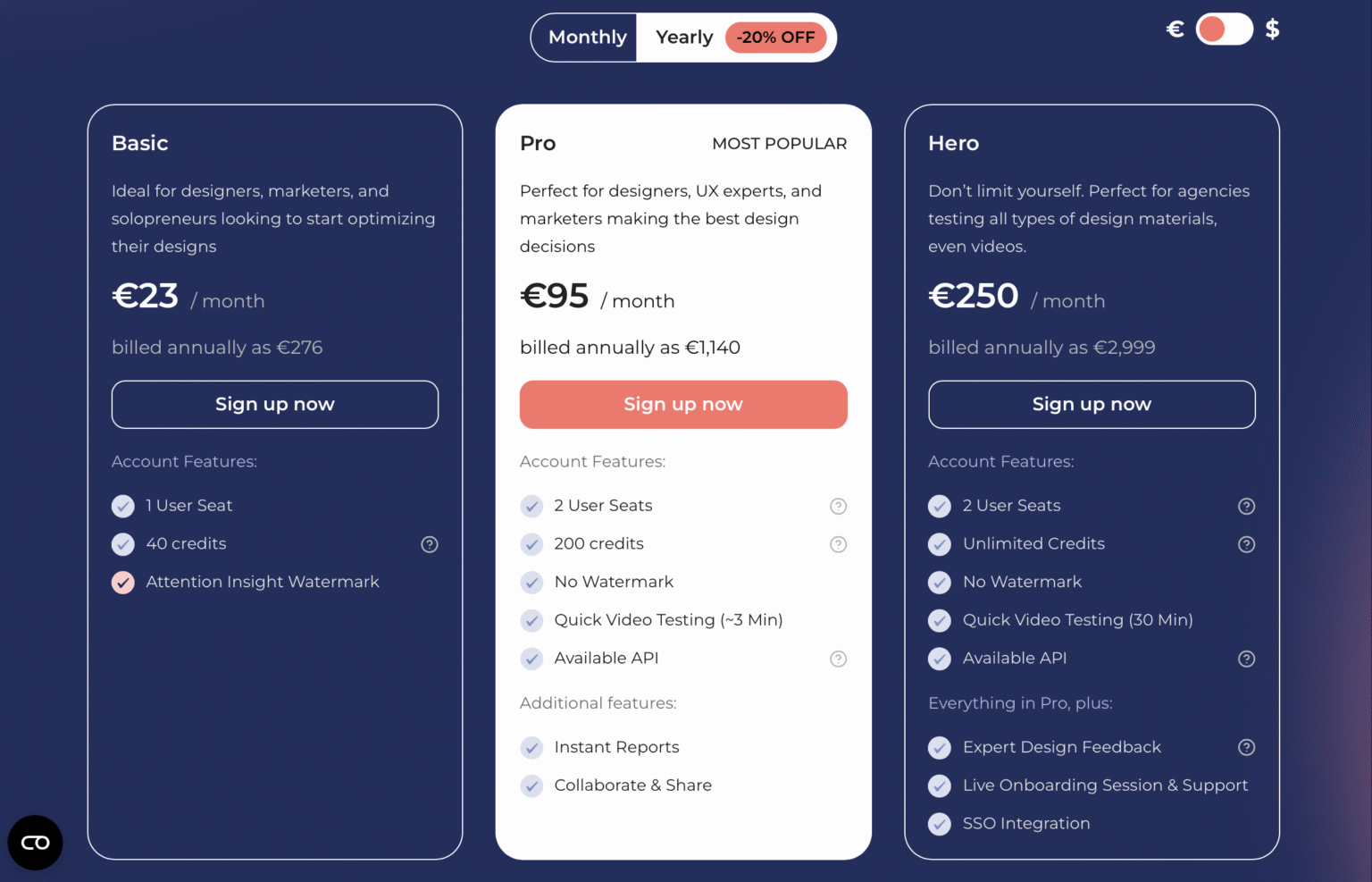Switch to Yearly billing

click(x=684, y=38)
